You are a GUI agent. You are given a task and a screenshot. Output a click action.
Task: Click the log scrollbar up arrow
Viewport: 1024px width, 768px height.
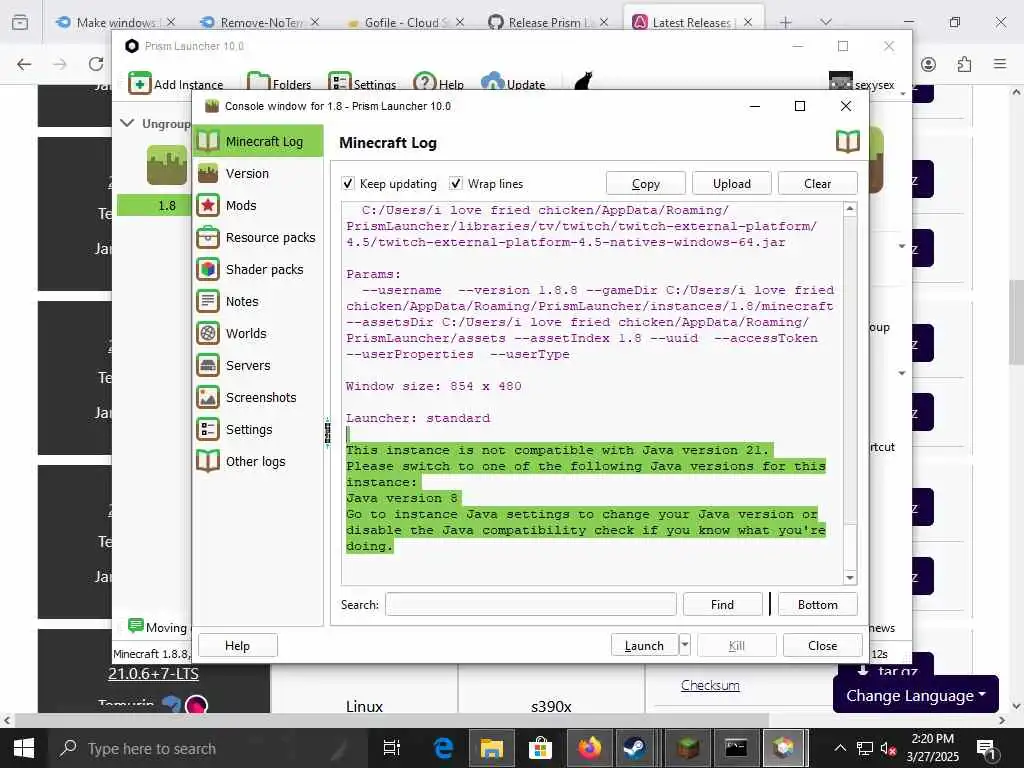[850, 209]
